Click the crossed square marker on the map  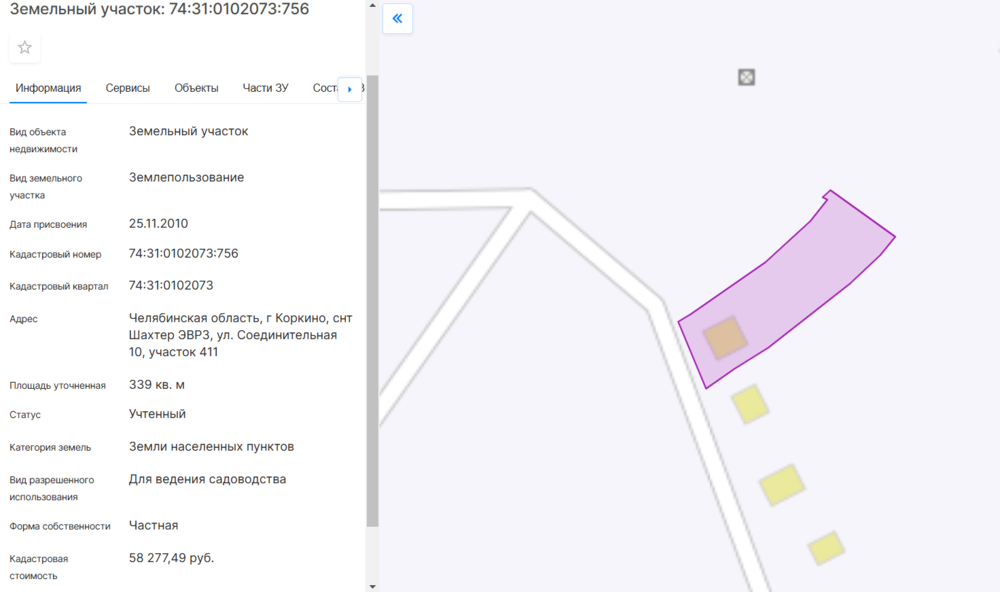tap(746, 77)
